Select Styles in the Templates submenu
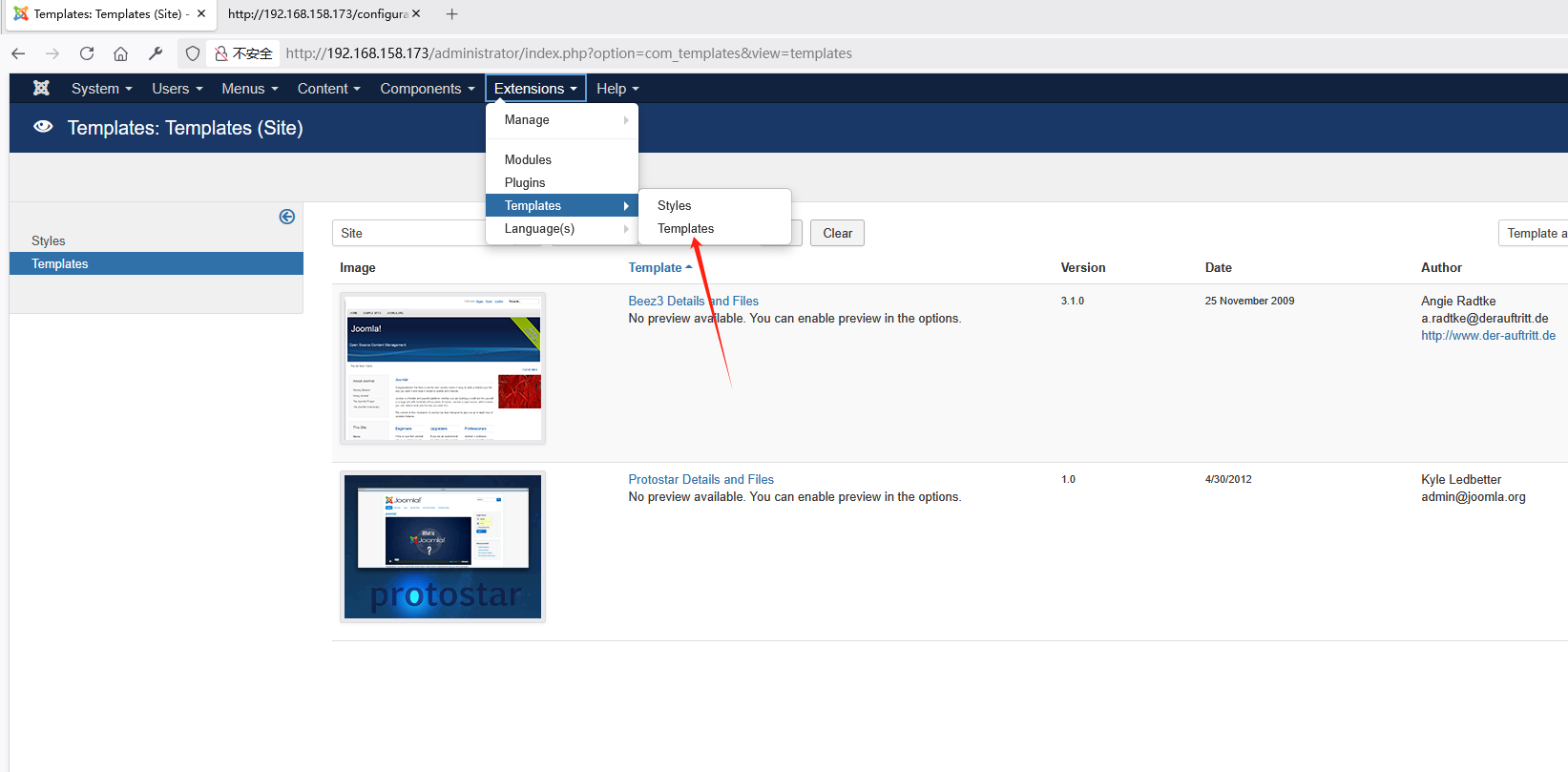 pyautogui.click(x=674, y=205)
